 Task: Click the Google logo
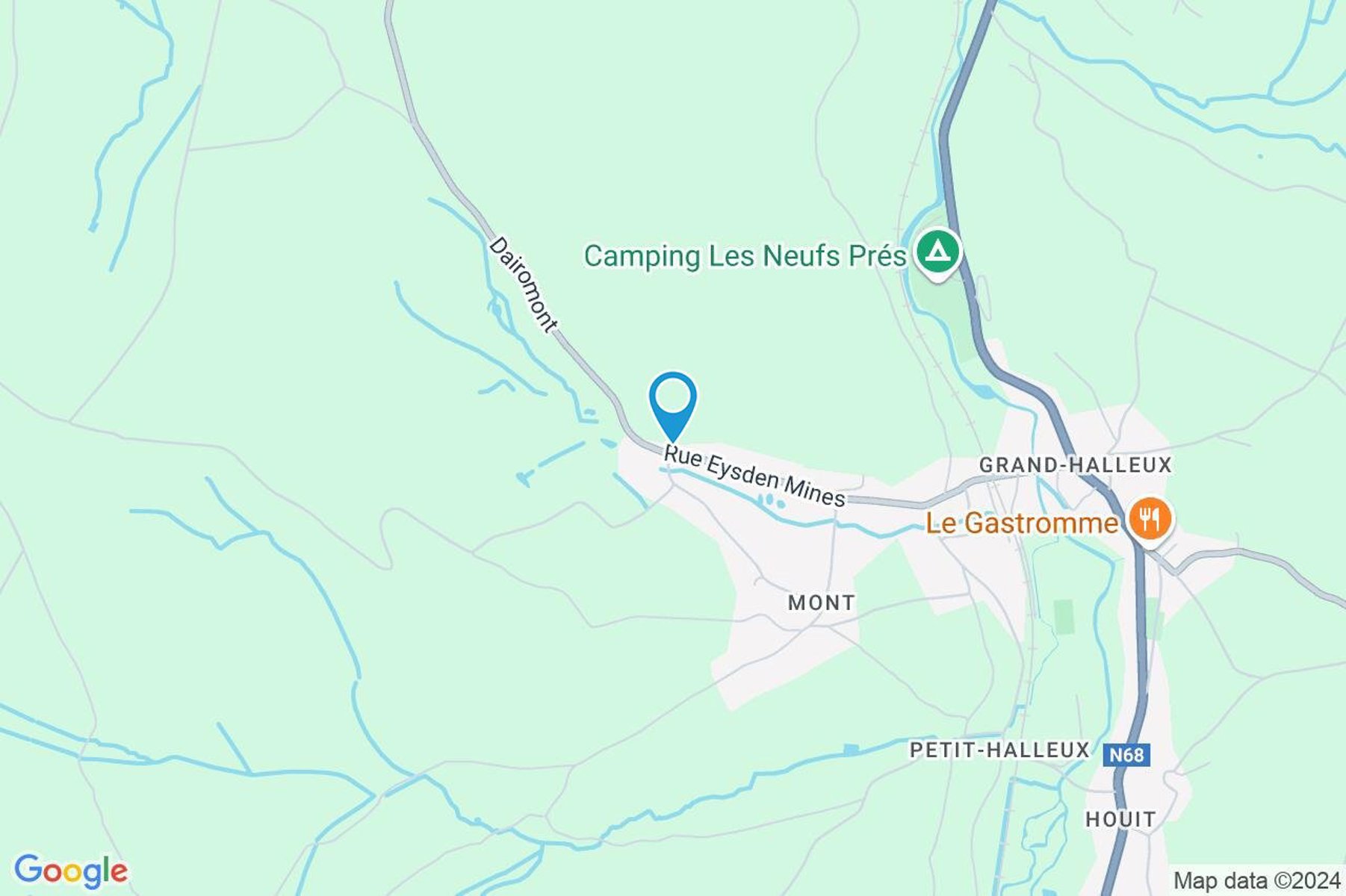tap(71, 871)
